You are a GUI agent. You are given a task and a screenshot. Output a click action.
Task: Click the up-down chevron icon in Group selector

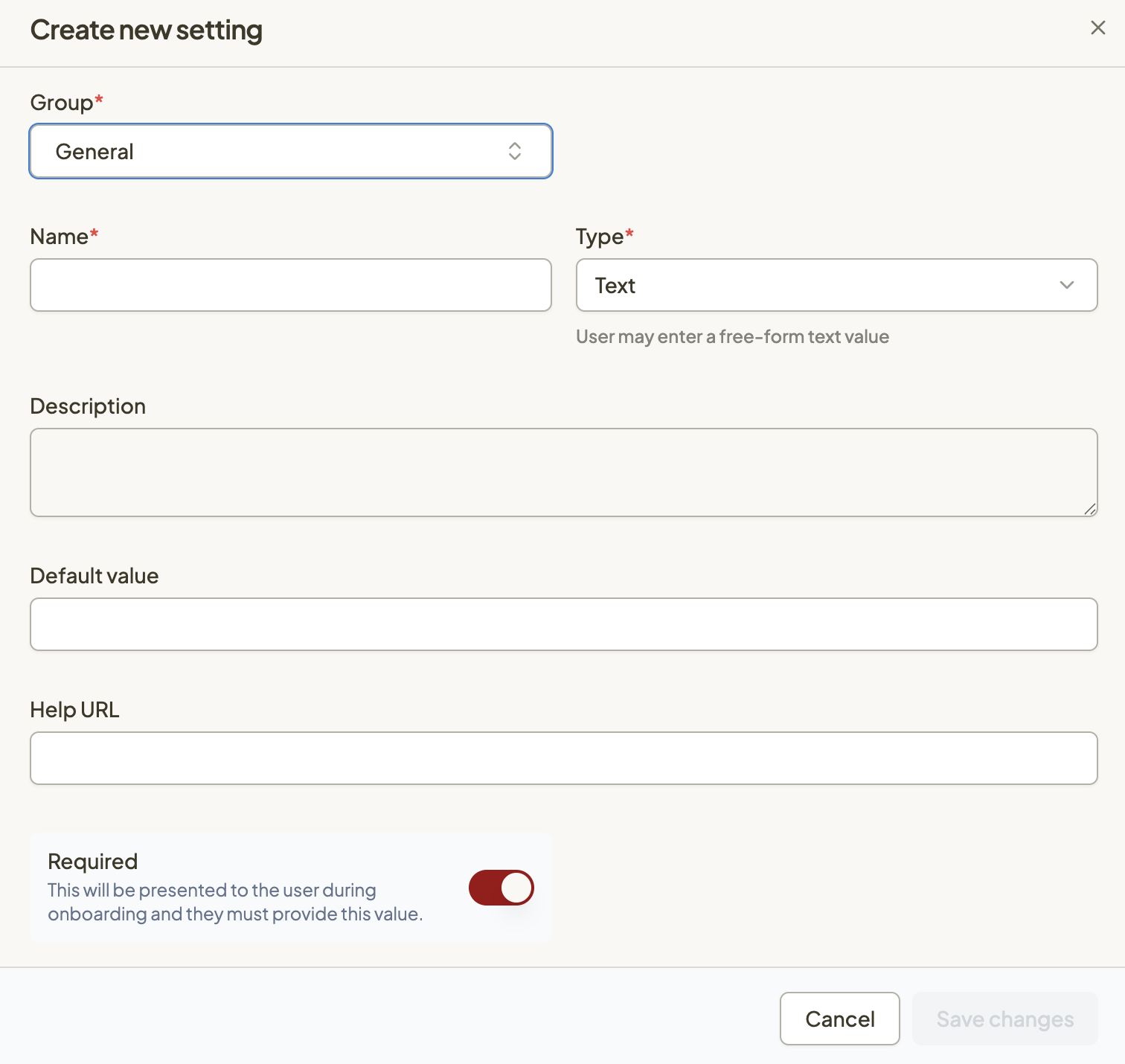pos(514,152)
